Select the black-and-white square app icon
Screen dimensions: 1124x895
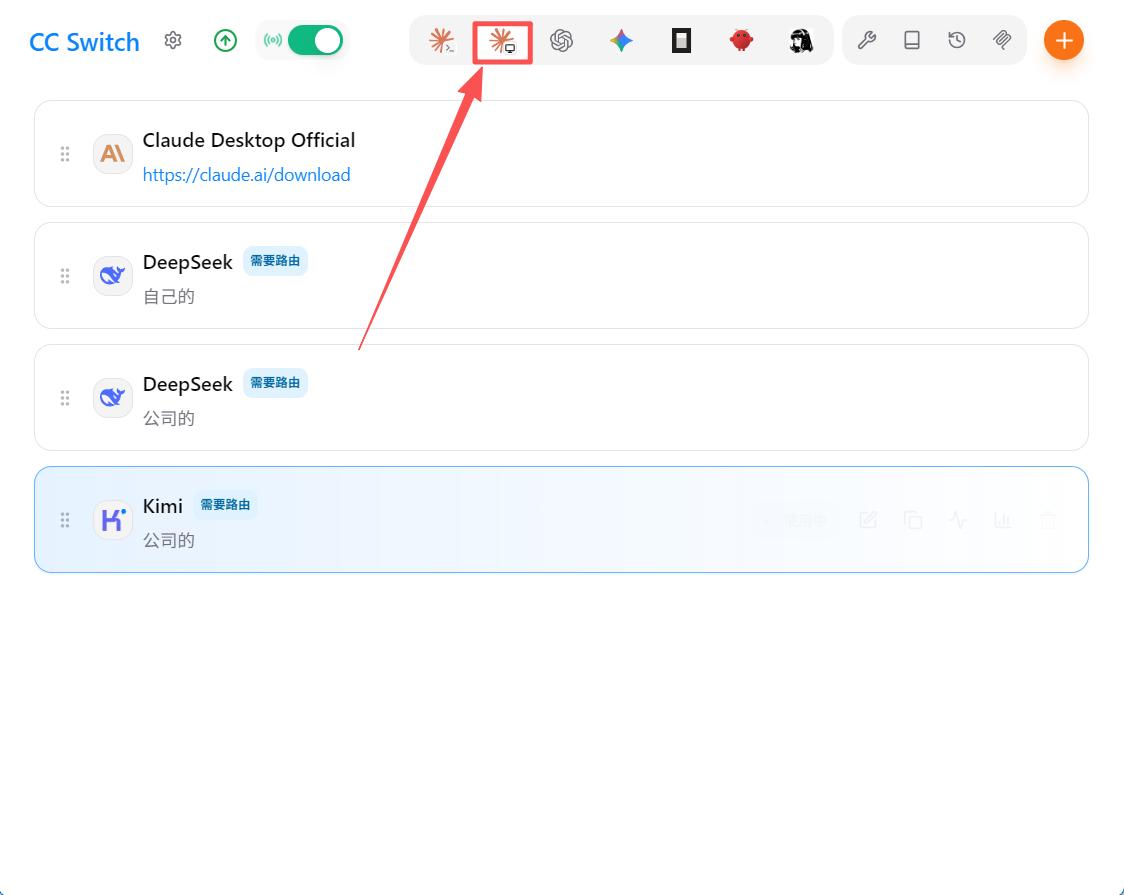click(x=681, y=41)
